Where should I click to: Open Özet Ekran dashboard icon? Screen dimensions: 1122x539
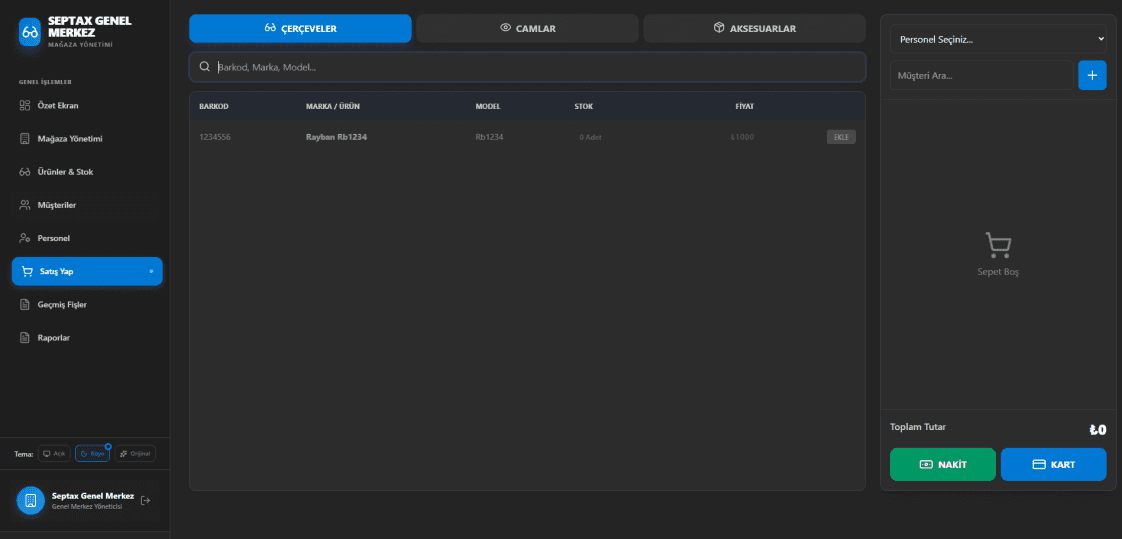pyautogui.click(x=24, y=106)
